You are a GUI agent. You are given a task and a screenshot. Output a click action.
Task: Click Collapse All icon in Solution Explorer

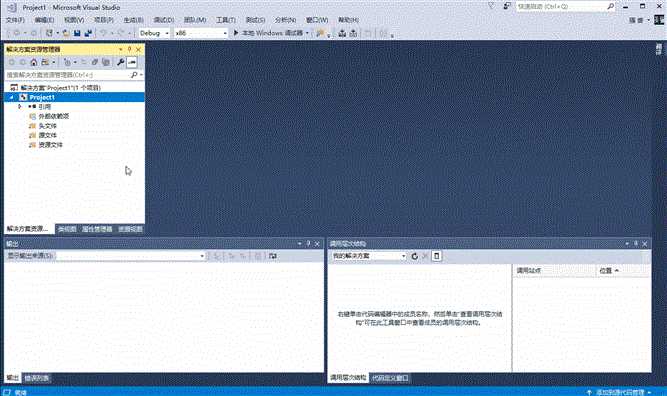coord(94,63)
